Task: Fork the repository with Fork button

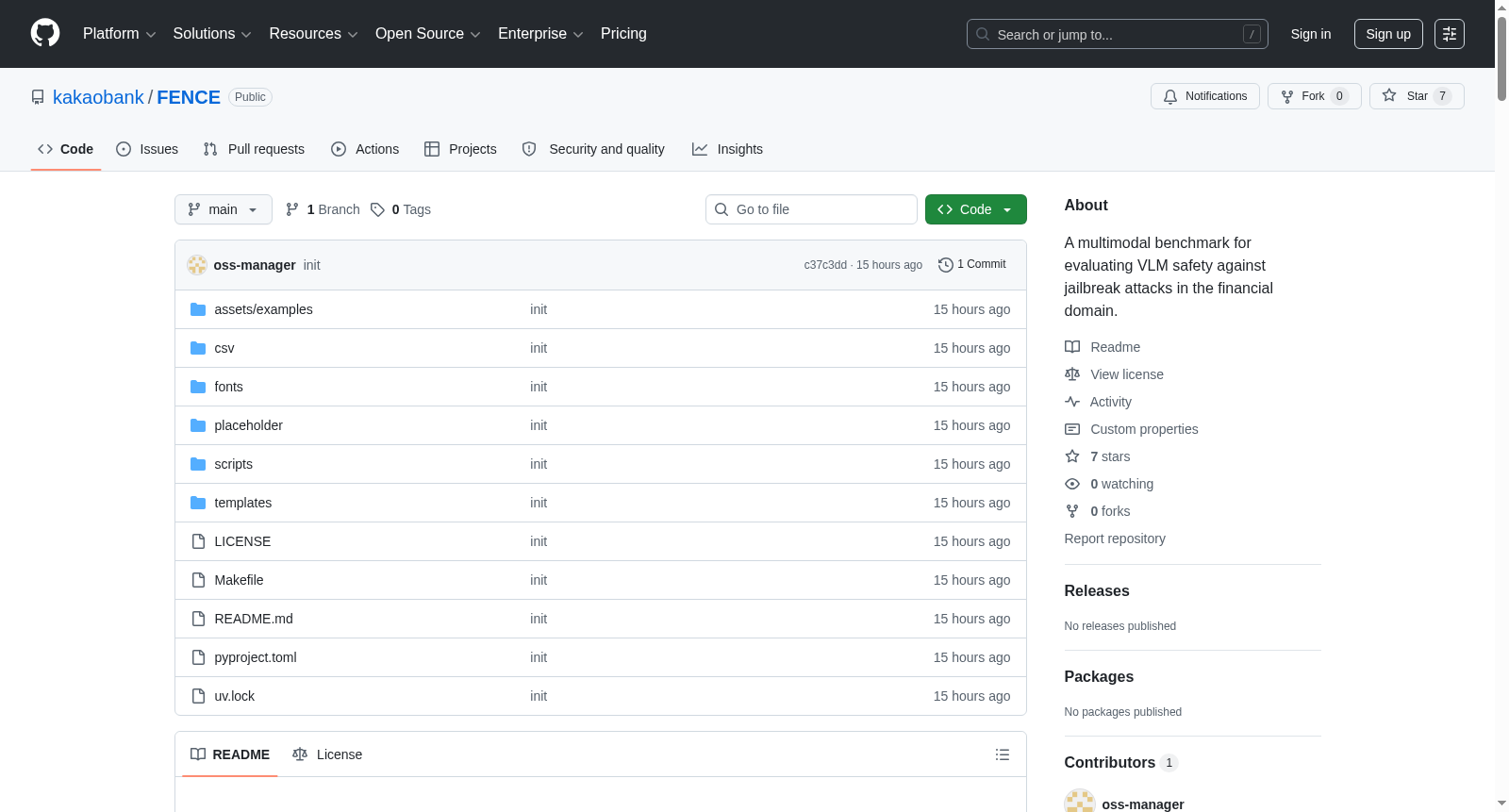Action: 1315,96
